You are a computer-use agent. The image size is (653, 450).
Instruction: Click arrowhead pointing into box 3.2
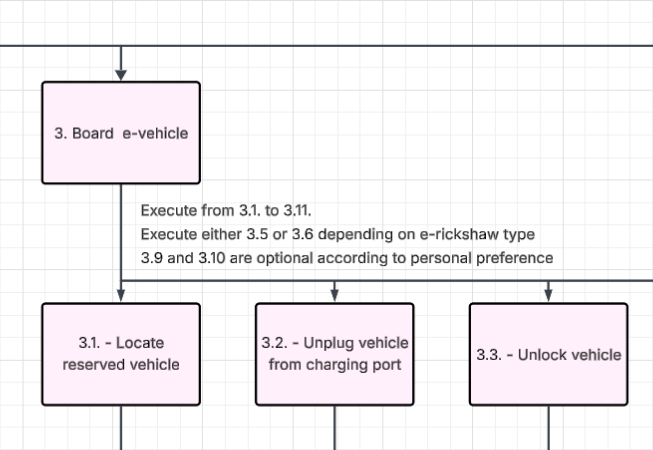(x=335, y=295)
